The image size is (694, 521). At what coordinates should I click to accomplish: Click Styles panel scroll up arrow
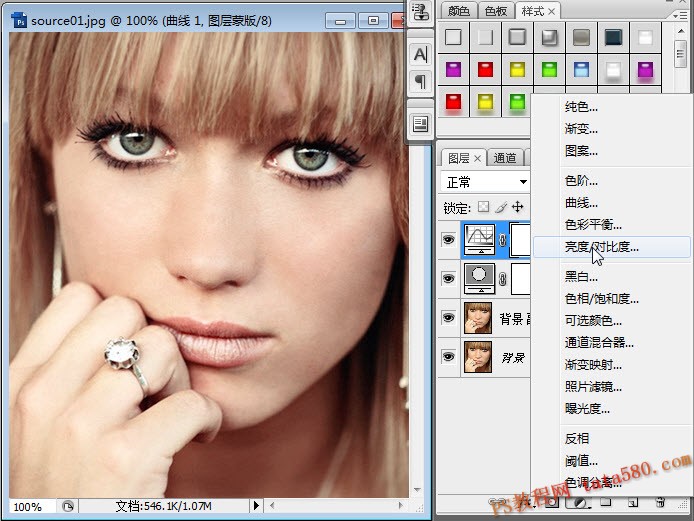pyautogui.click(x=680, y=31)
